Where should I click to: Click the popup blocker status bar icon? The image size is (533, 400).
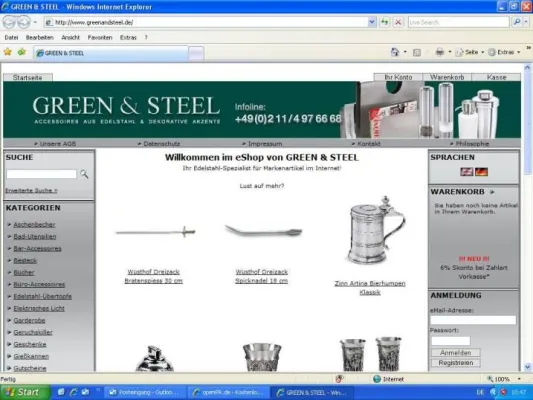pos(339,379)
